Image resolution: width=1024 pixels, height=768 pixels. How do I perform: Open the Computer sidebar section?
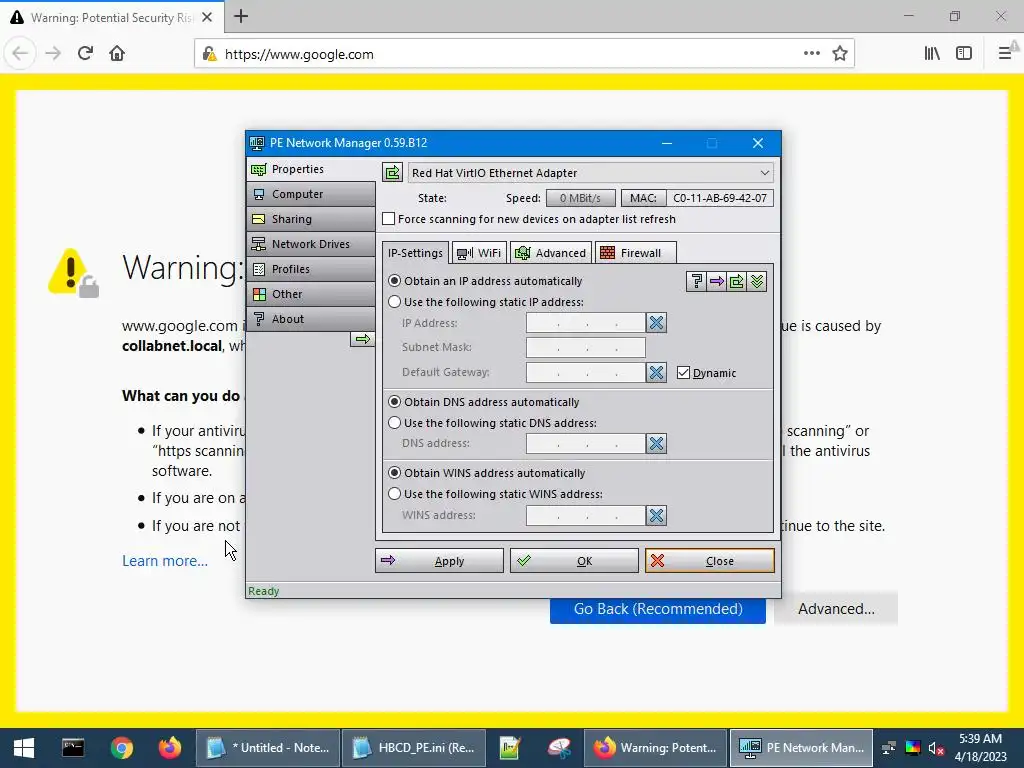pos(312,194)
